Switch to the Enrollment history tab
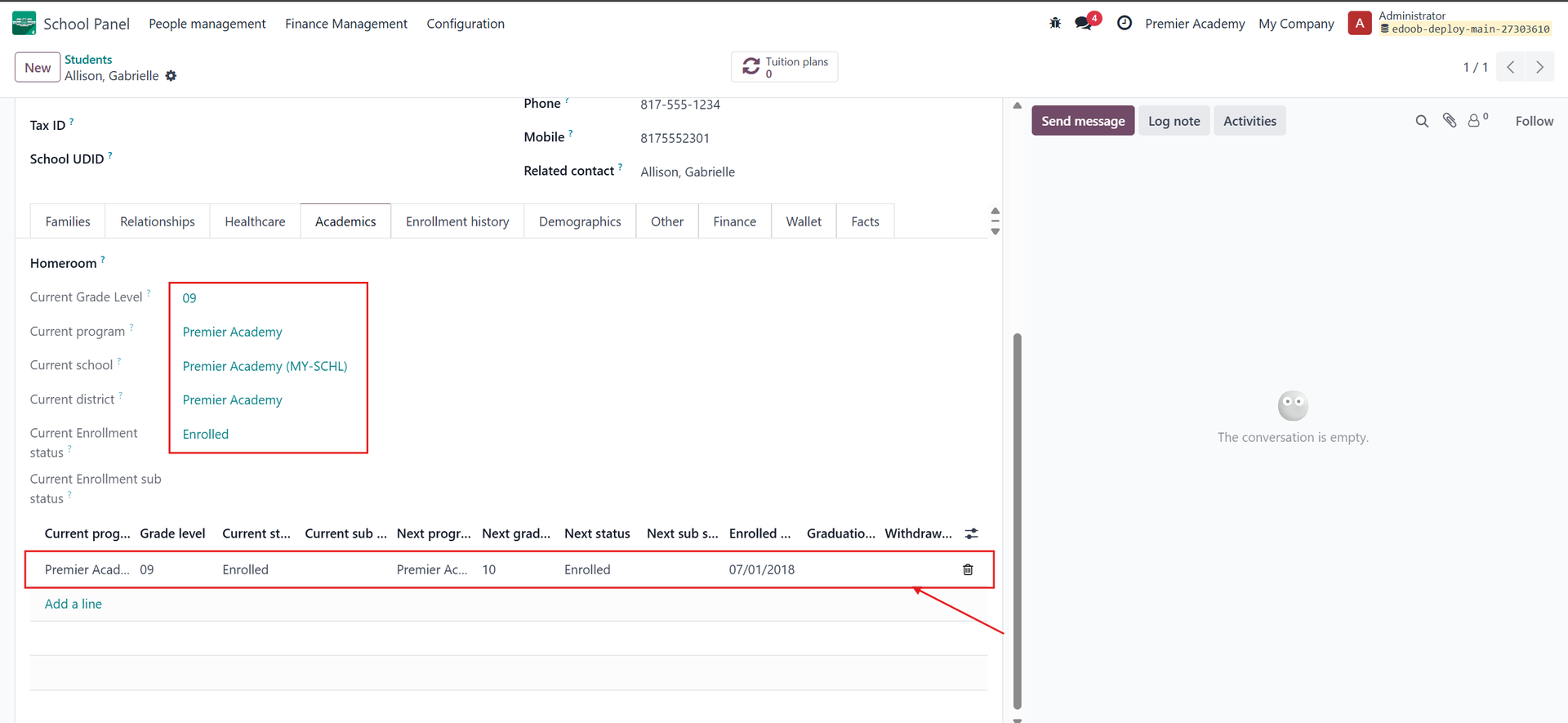This screenshot has height=723, width=1568. (x=457, y=221)
